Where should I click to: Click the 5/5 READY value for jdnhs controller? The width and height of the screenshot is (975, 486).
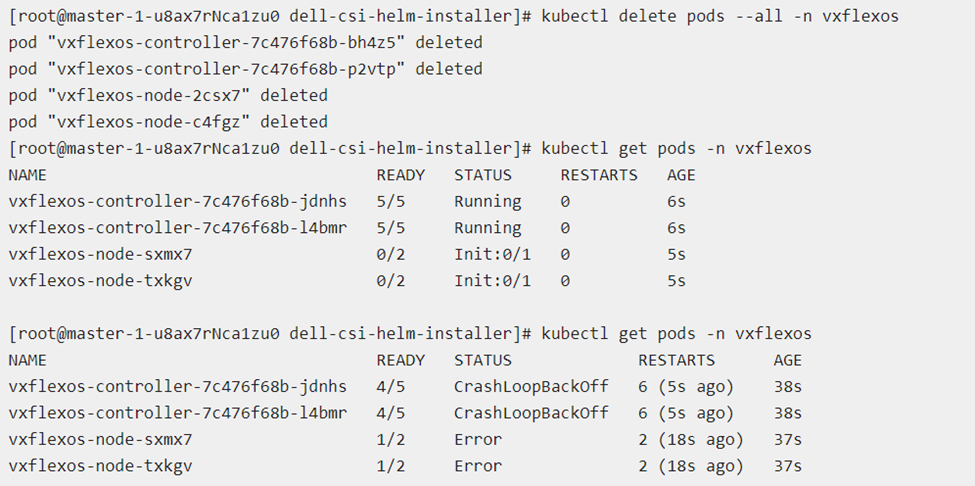tap(390, 201)
